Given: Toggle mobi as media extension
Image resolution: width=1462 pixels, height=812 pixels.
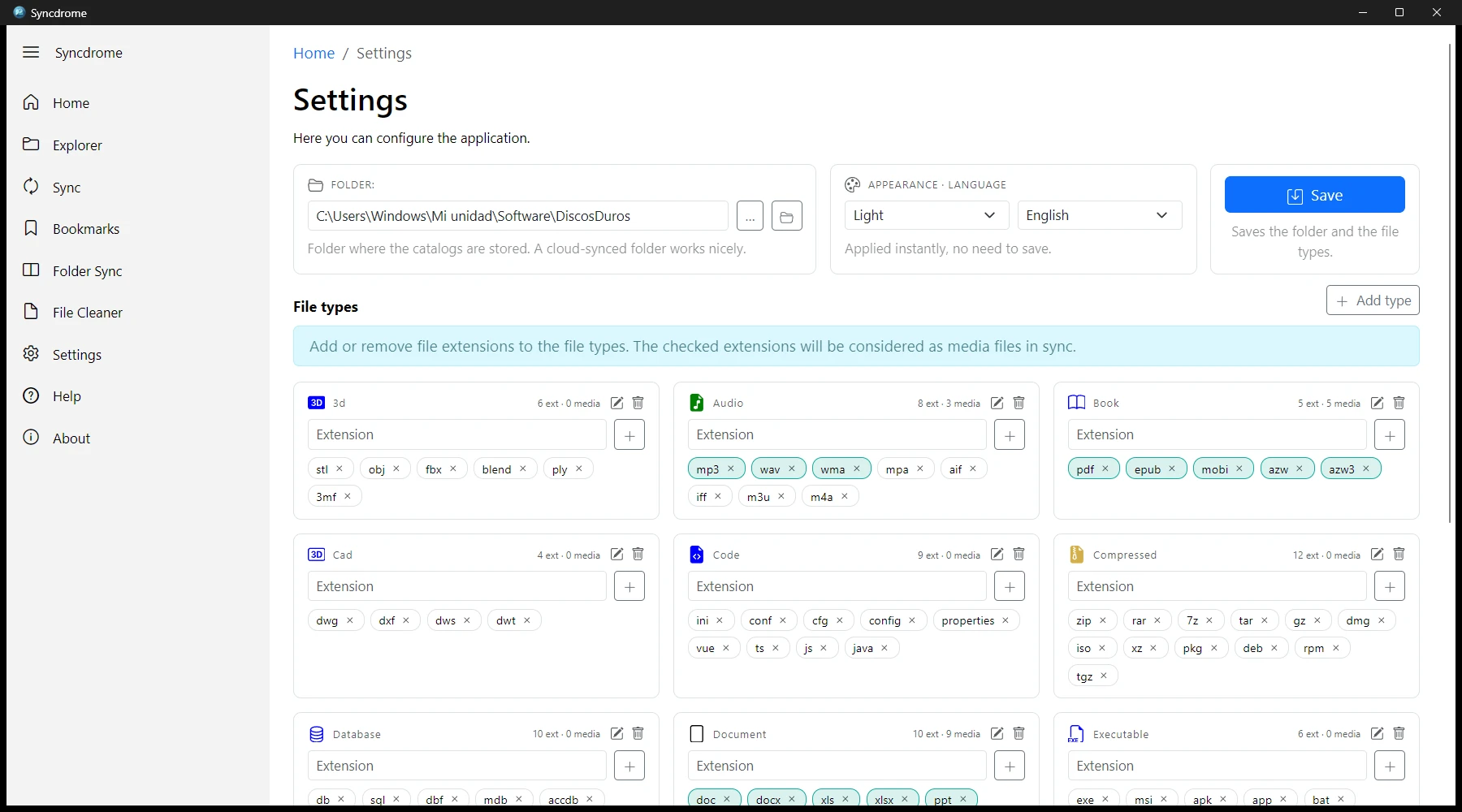Looking at the screenshot, I should (x=1215, y=469).
